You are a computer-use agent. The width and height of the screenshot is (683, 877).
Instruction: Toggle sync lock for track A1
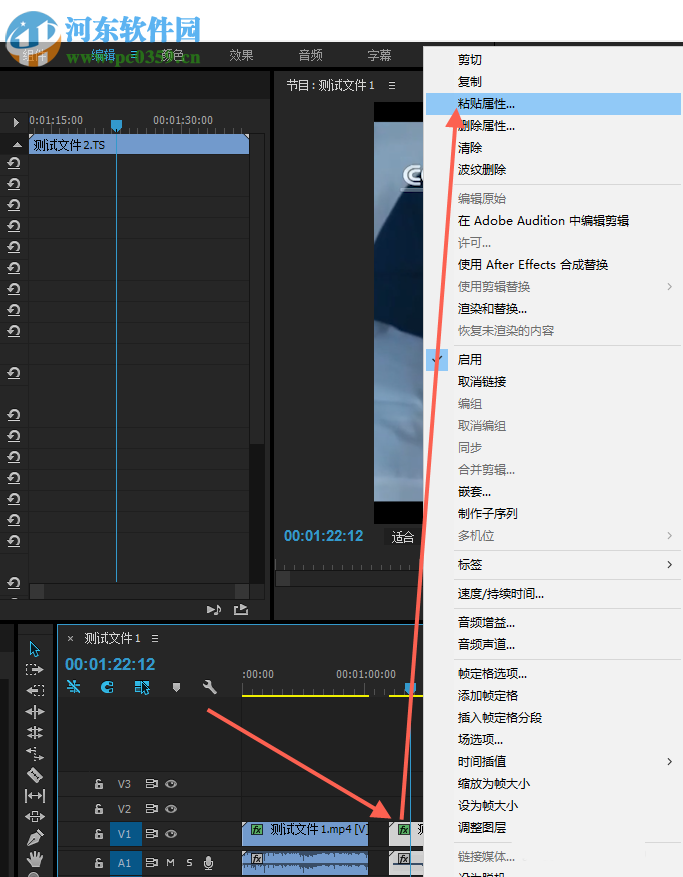pyautogui.click(x=152, y=862)
